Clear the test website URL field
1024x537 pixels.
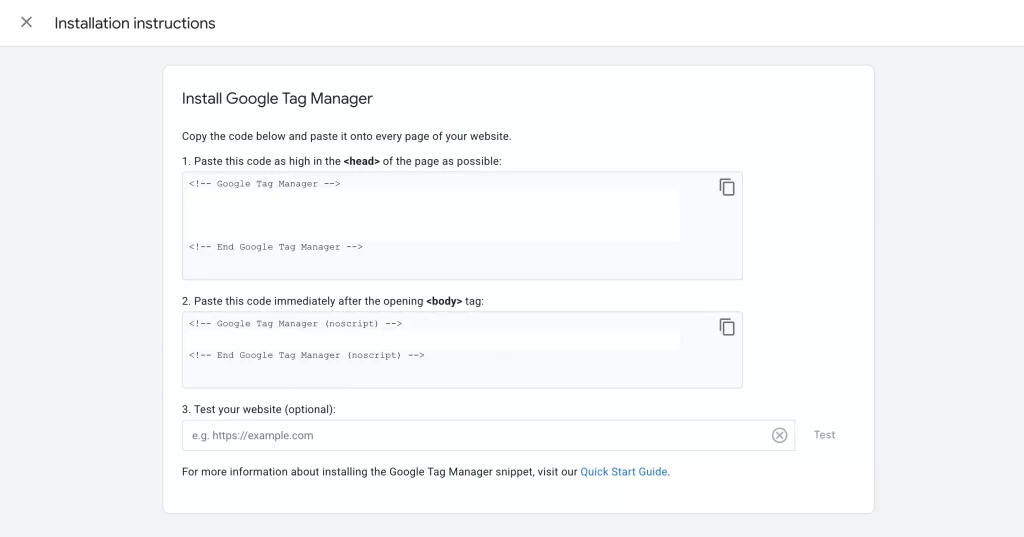point(779,435)
